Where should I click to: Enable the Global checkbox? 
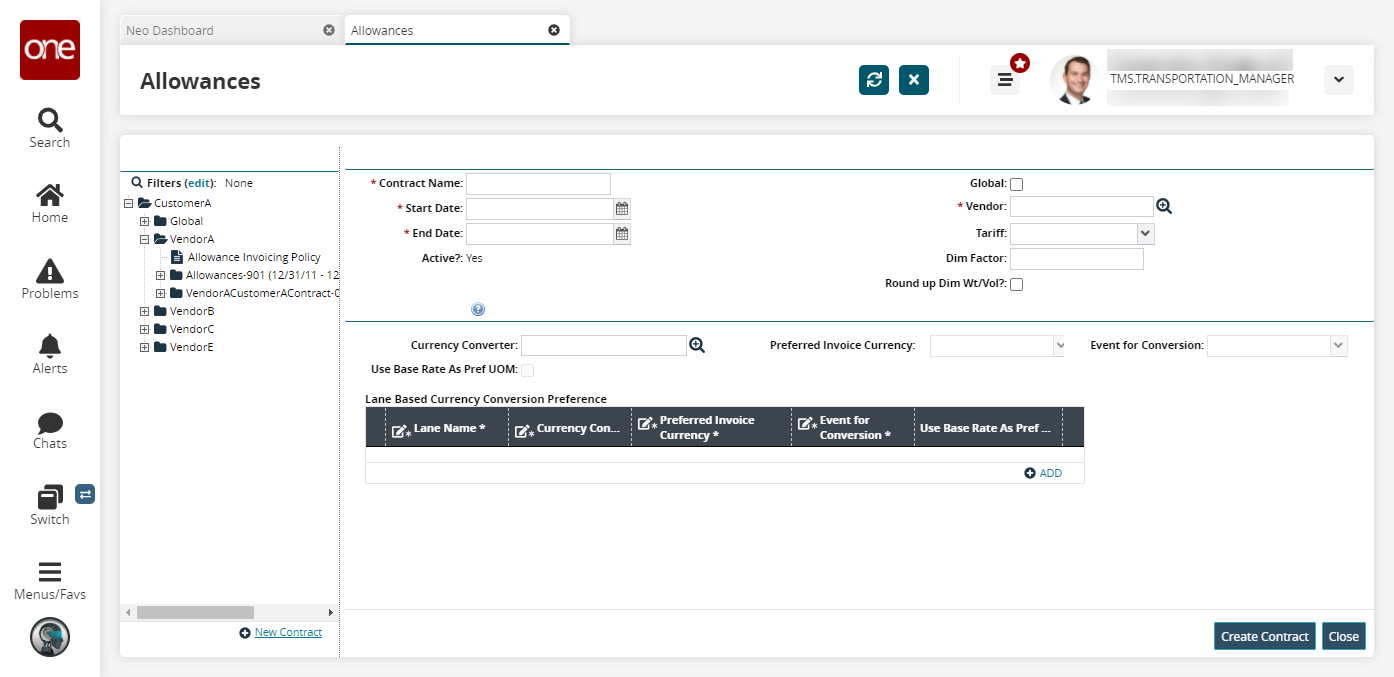[x=1016, y=184]
